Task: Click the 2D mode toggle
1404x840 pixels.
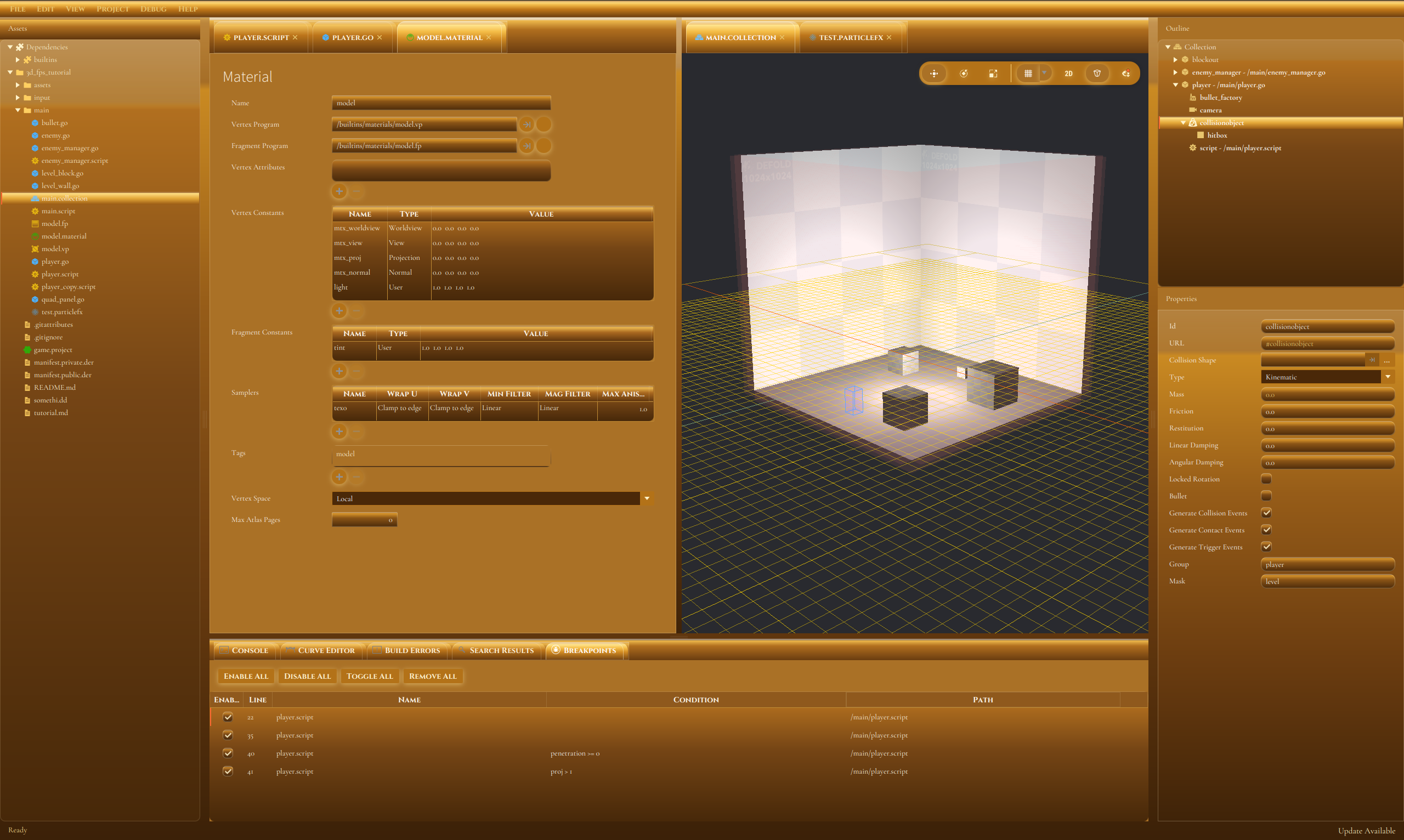Action: click(1068, 73)
